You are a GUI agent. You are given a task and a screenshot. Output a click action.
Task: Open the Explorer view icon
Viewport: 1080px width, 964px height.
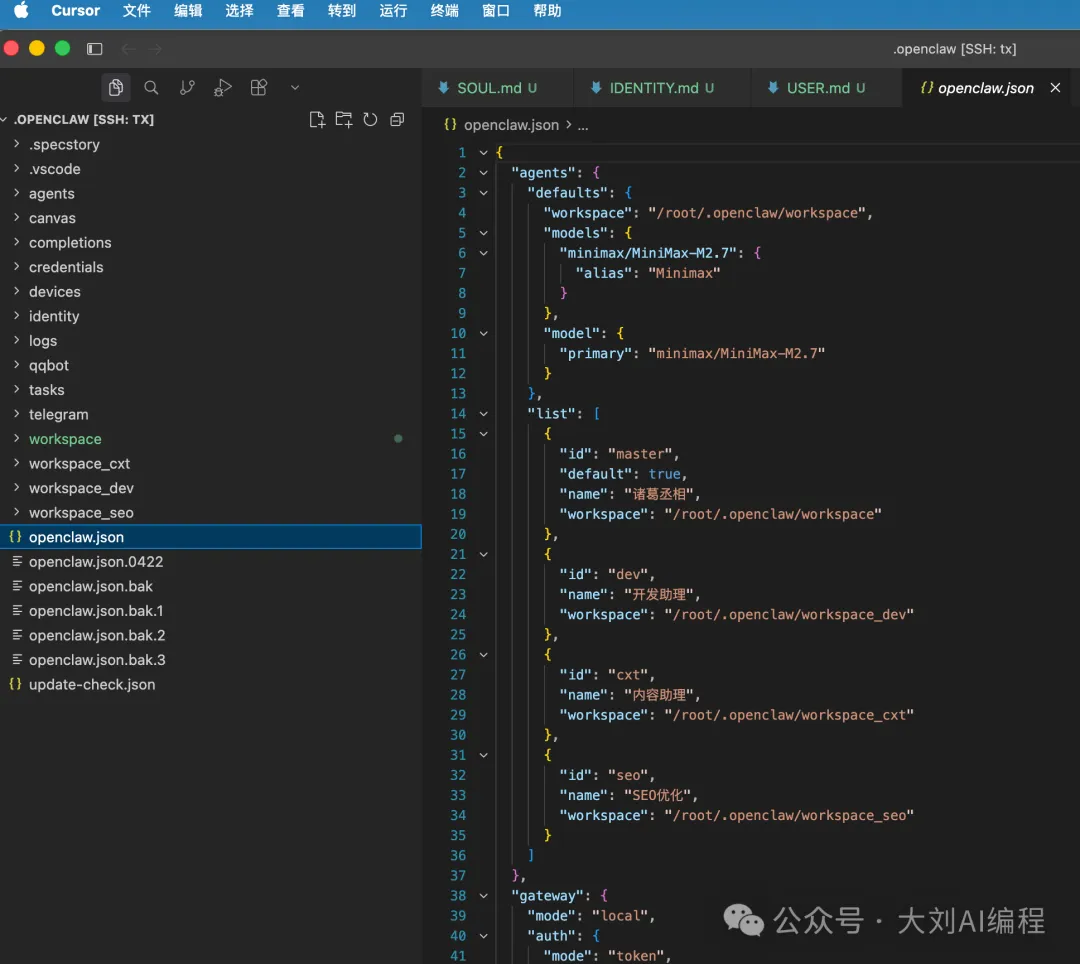116,88
